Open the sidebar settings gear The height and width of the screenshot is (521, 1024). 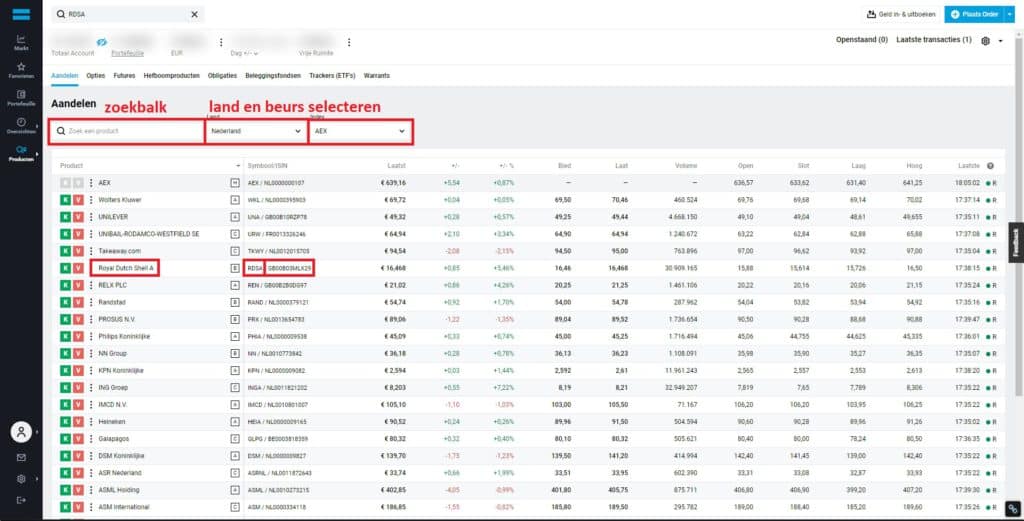[21, 479]
